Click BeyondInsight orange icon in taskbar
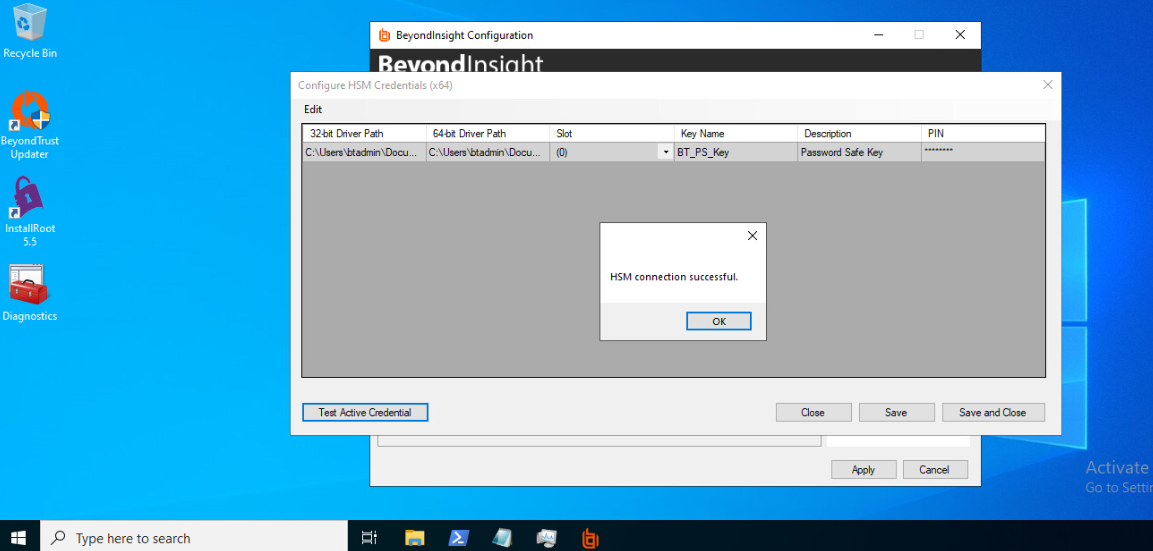The width and height of the screenshot is (1153, 551). click(x=590, y=538)
